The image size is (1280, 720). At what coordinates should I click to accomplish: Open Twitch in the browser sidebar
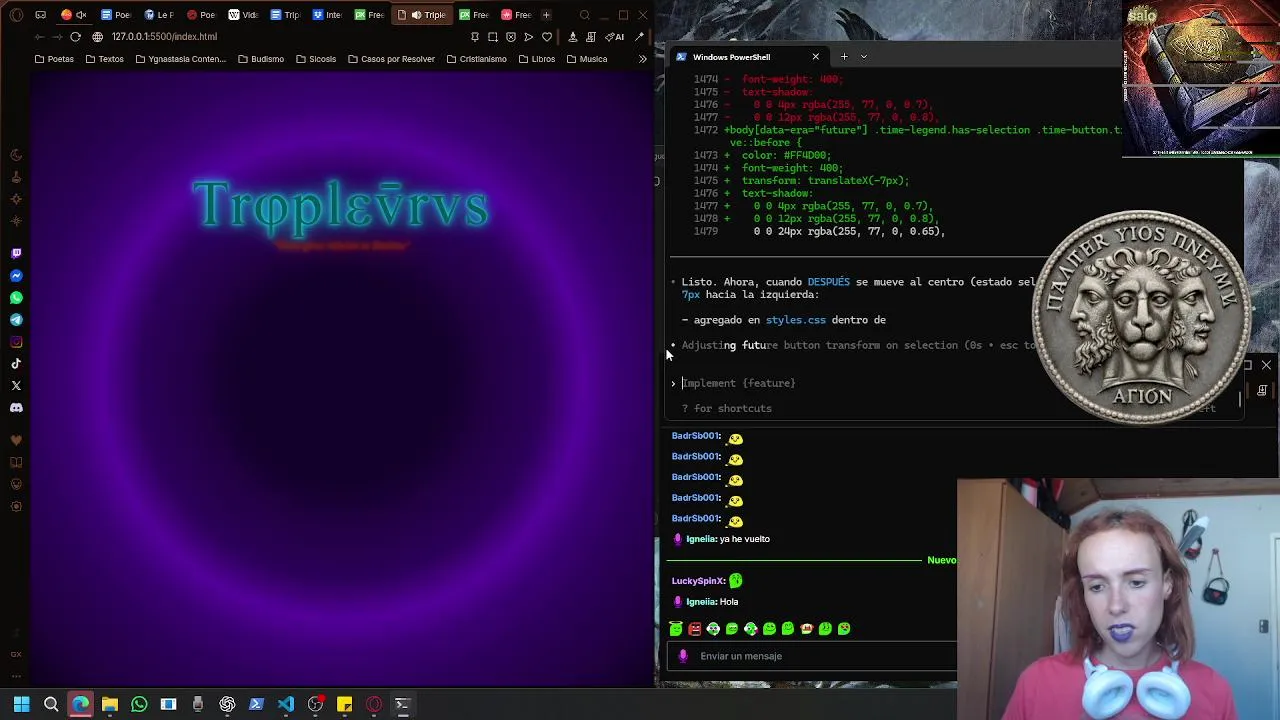pyautogui.click(x=16, y=254)
